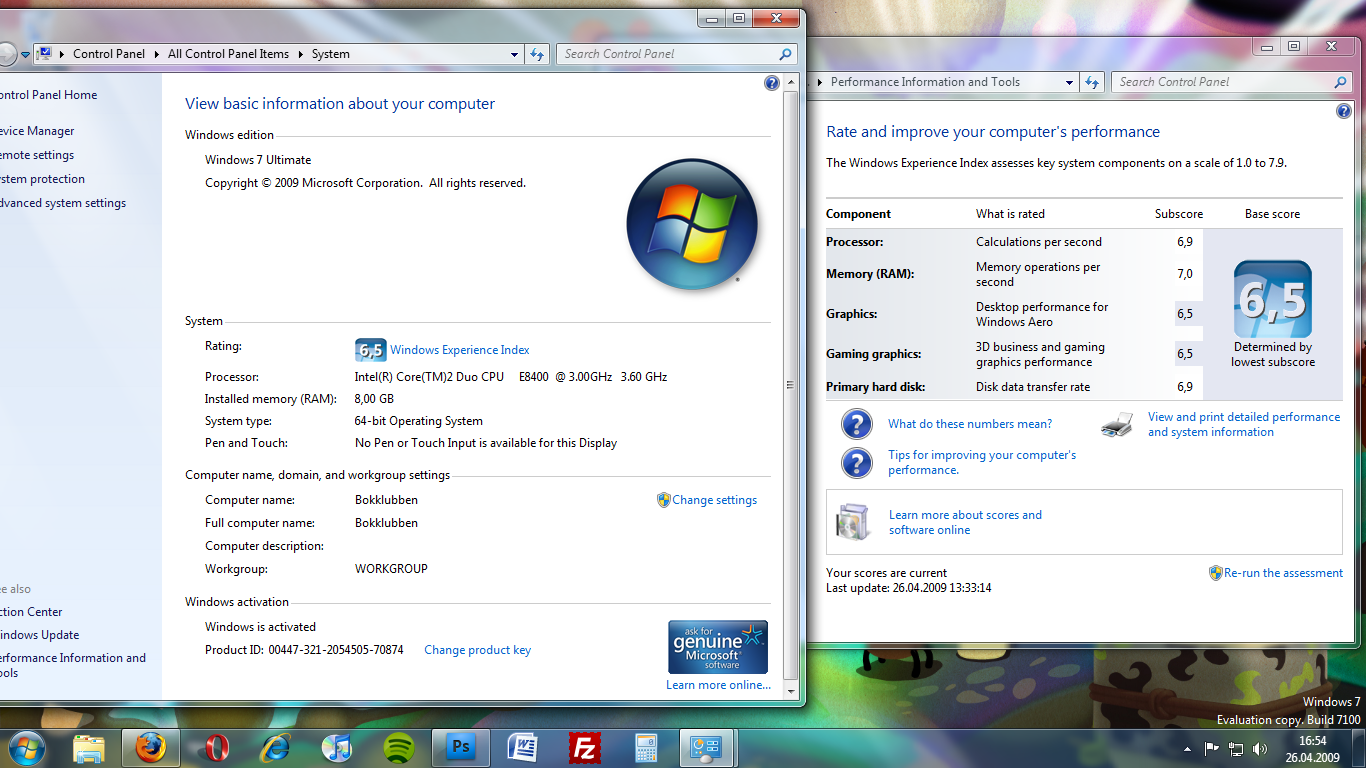This screenshot has height=768, width=1366.
Task: Click the network icon in system tray
Action: [x=1236, y=748]
